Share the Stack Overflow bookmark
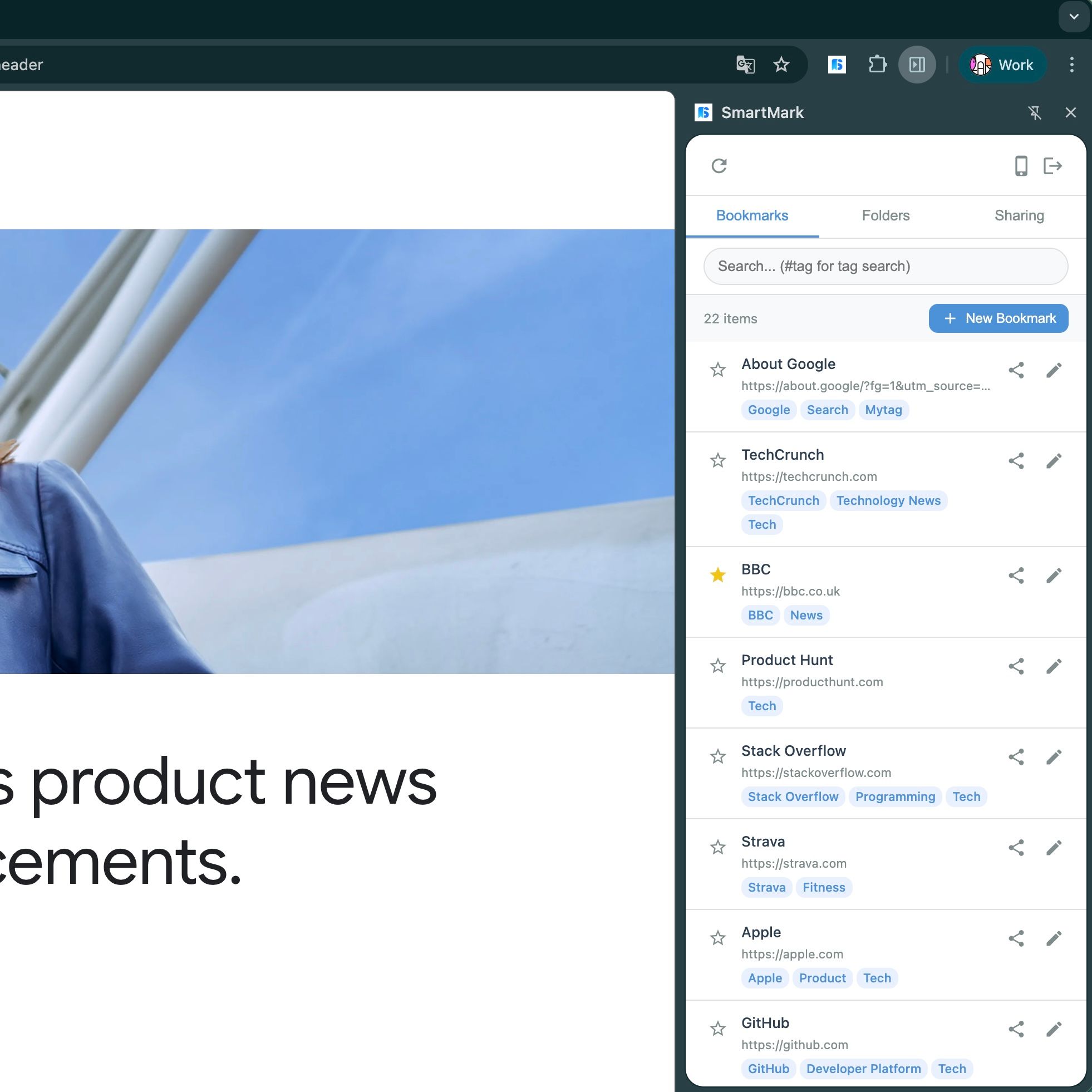1092x1092 pixels. pos(1016,757)
